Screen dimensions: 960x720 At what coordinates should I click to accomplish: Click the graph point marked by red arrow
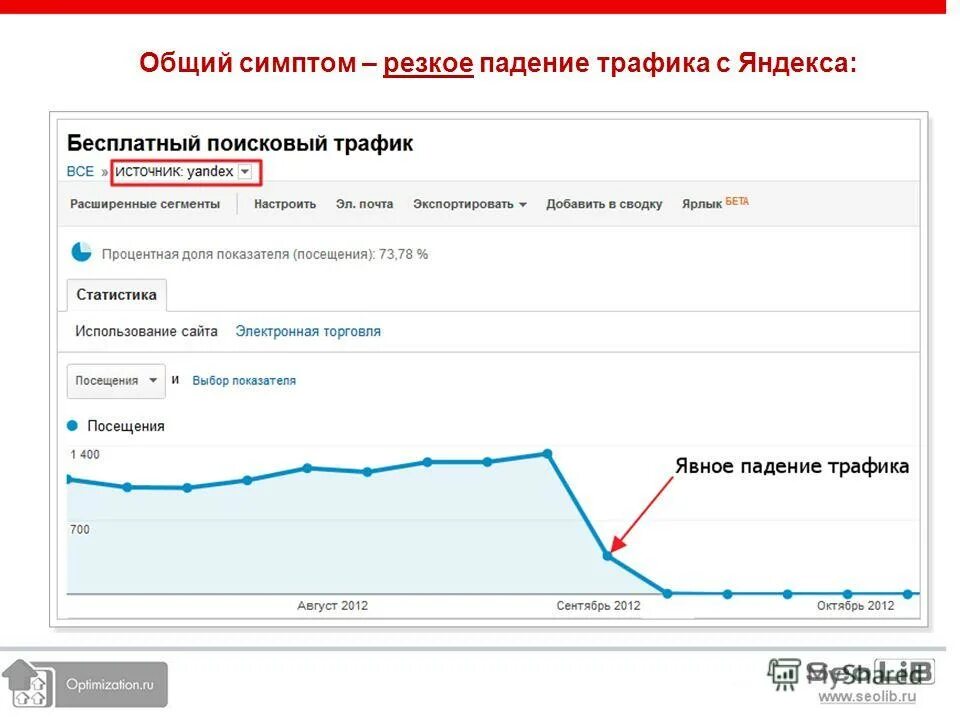pyautogui.click(x=607, y=556)
